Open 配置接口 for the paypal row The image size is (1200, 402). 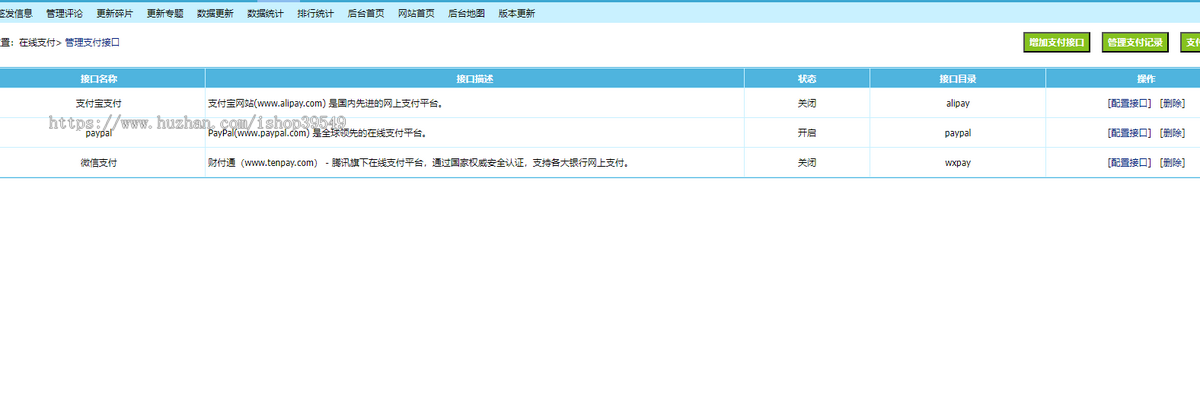(1130, 133)
